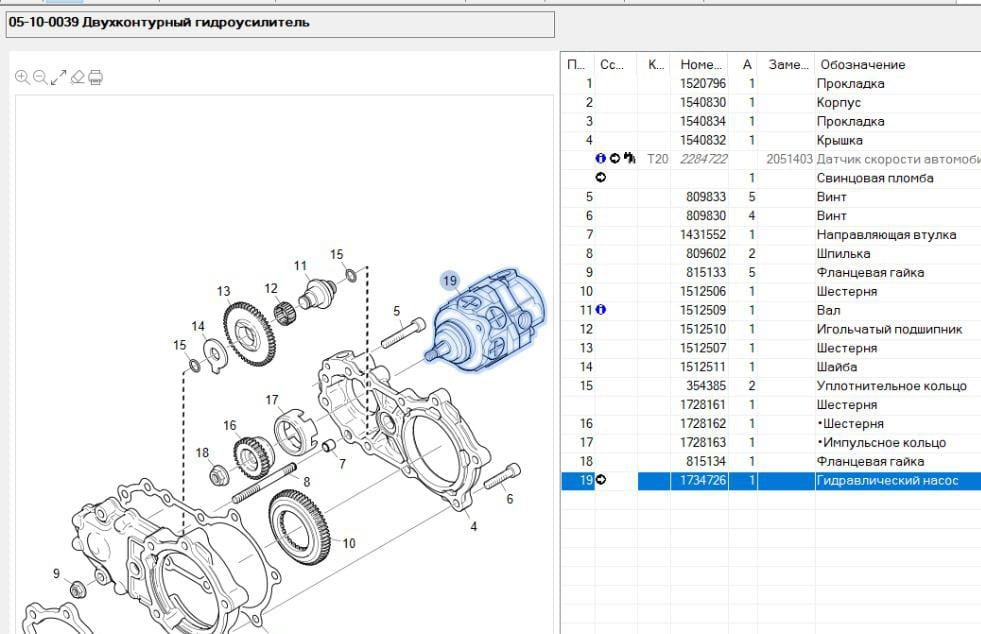The height and width of the screenshot is (634, 981).
Task: Sort by the Обозначение column header
Action: pyautogui.click(x=862, y=65)
